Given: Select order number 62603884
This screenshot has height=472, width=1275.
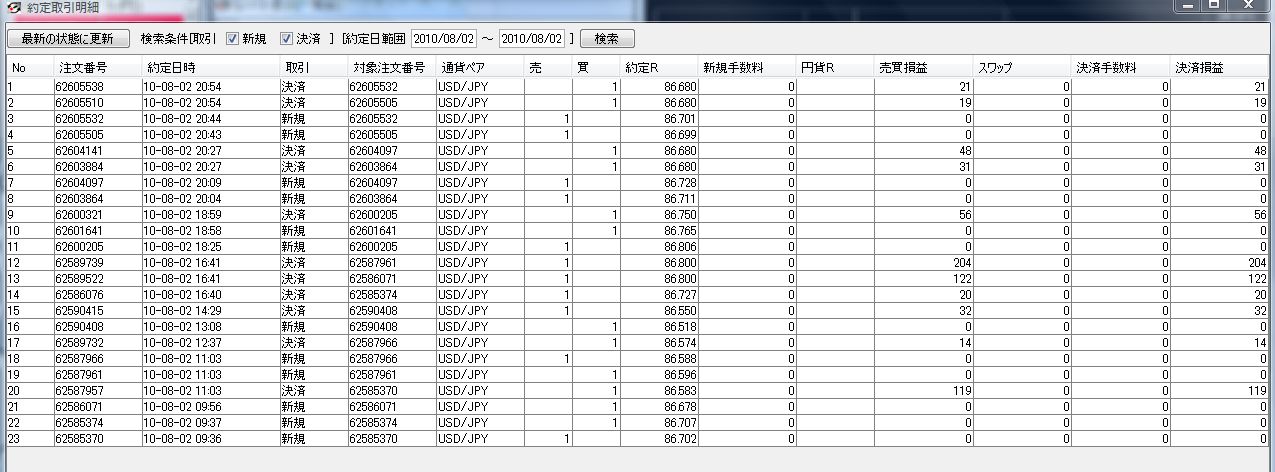Looking at the screenshot, I should [x=80, y=166].
